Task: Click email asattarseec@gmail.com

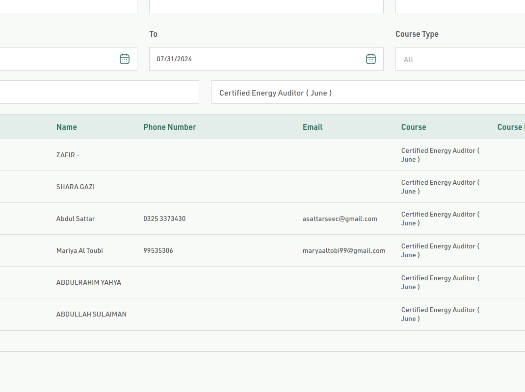Action: (x=340, y=219)
